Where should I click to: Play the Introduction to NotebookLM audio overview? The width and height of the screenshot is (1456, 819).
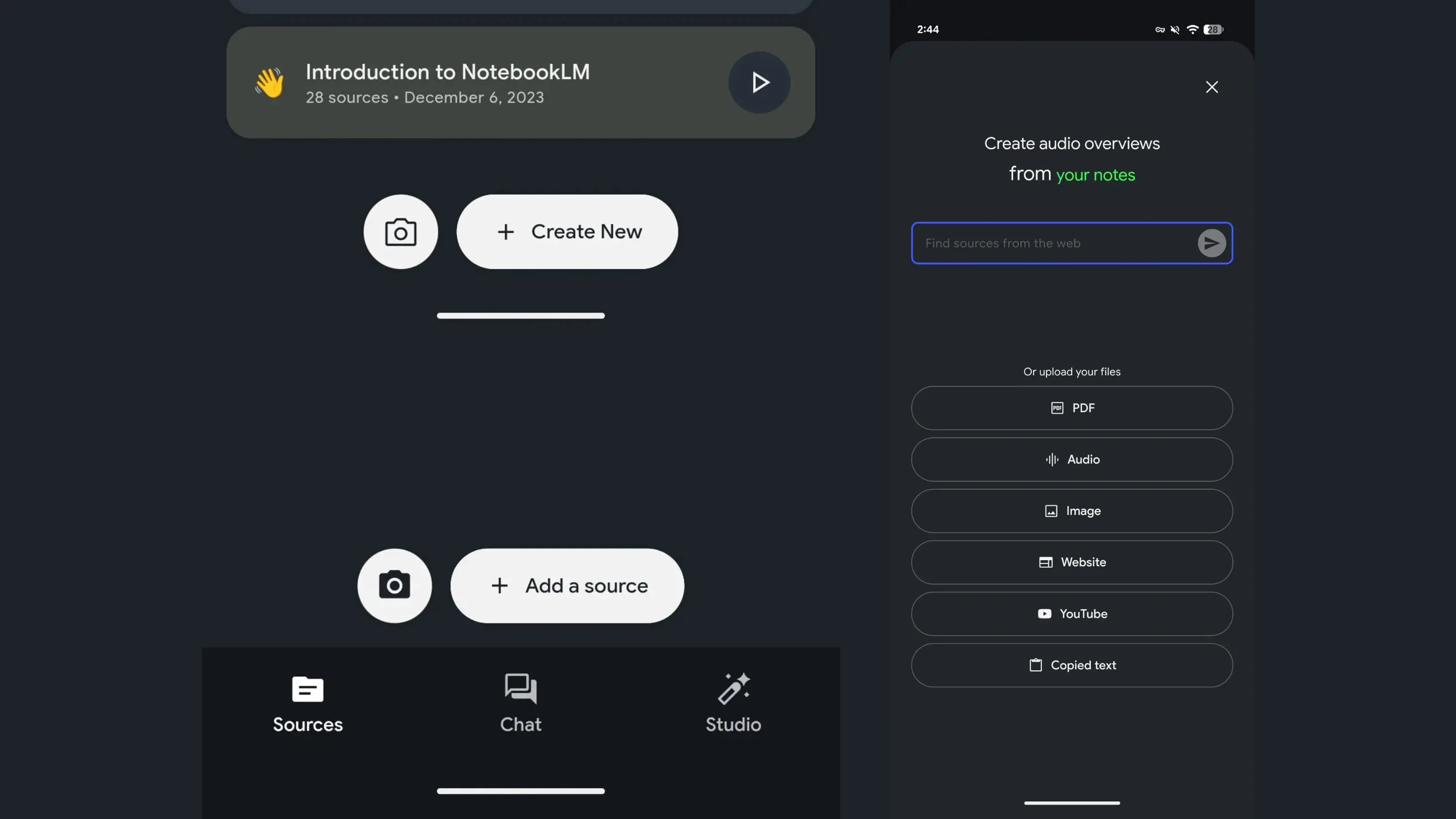pos(759,82)
